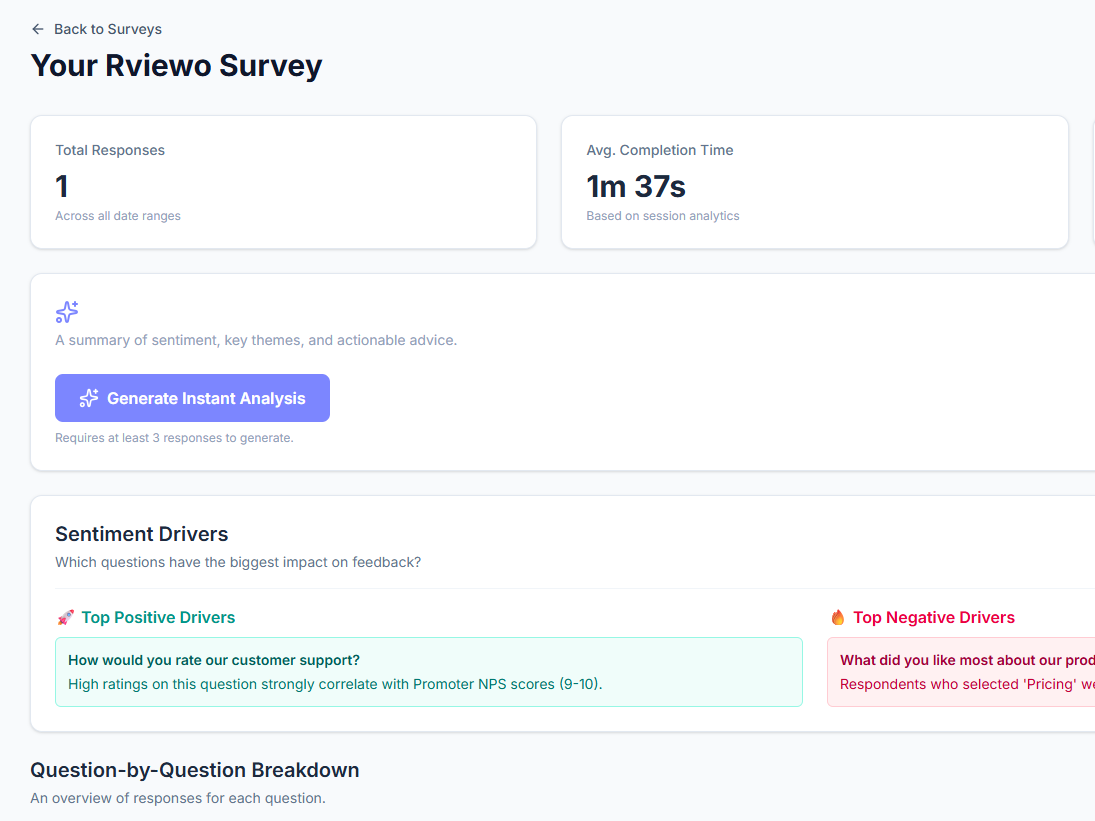Click the Question-by-Question Breakdown heading
1095x821 pixels.
point(194,770)
